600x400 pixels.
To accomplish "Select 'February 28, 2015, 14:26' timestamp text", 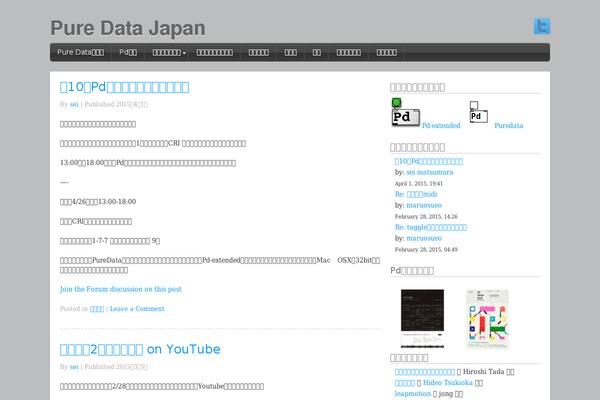I will pyautogui.click(x=426, y=217).
